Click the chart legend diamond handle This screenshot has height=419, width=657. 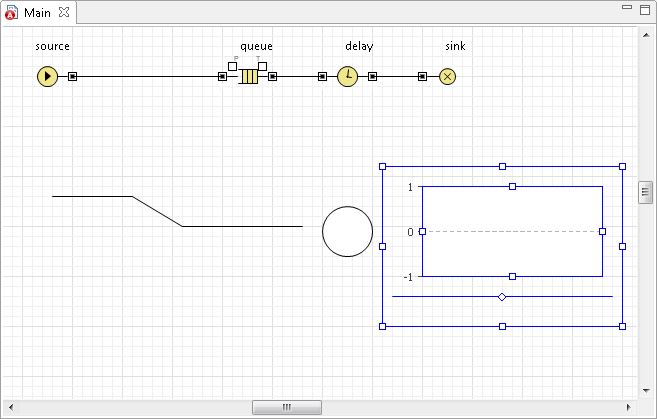click(x=502, y=297)
